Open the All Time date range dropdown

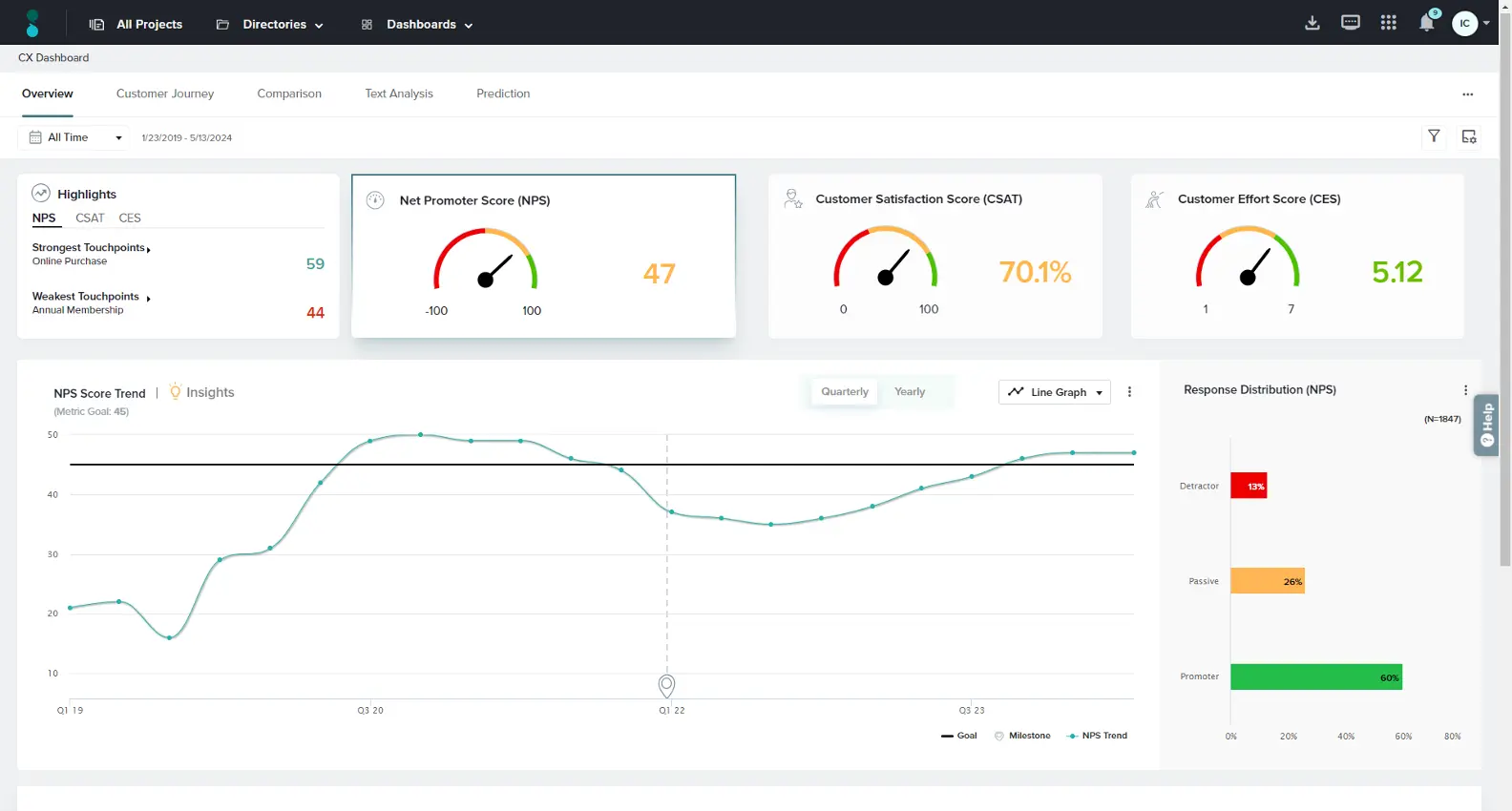click(x=73, y=137)
